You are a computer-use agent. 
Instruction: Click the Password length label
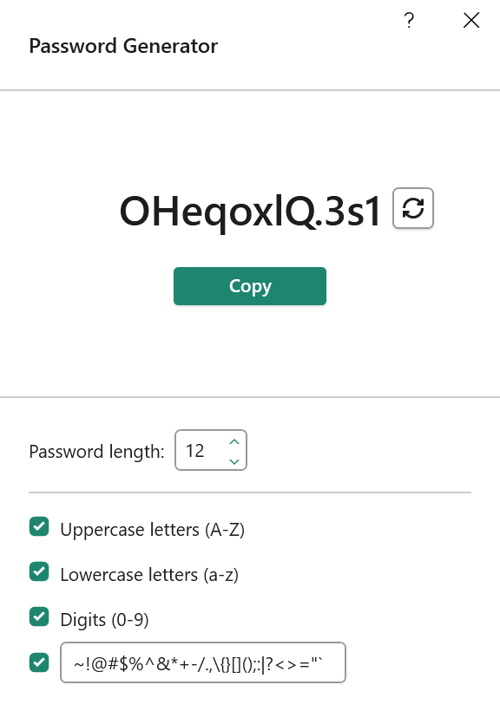point(97,452)
